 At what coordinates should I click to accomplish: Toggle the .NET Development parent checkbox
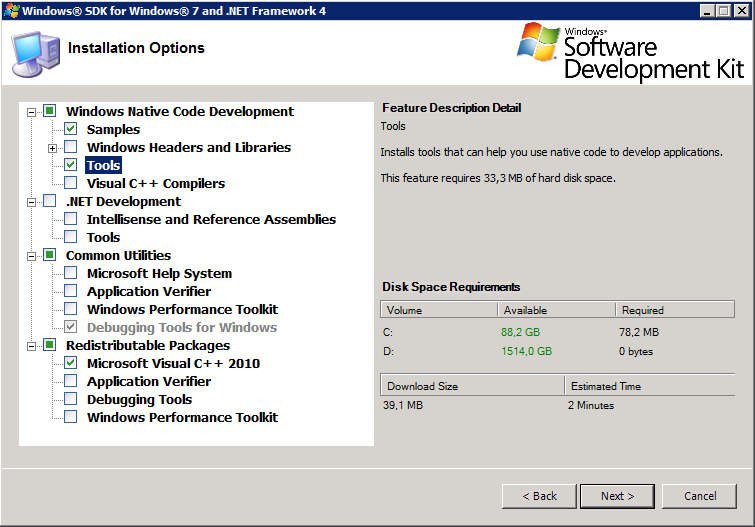click(50, 201)
